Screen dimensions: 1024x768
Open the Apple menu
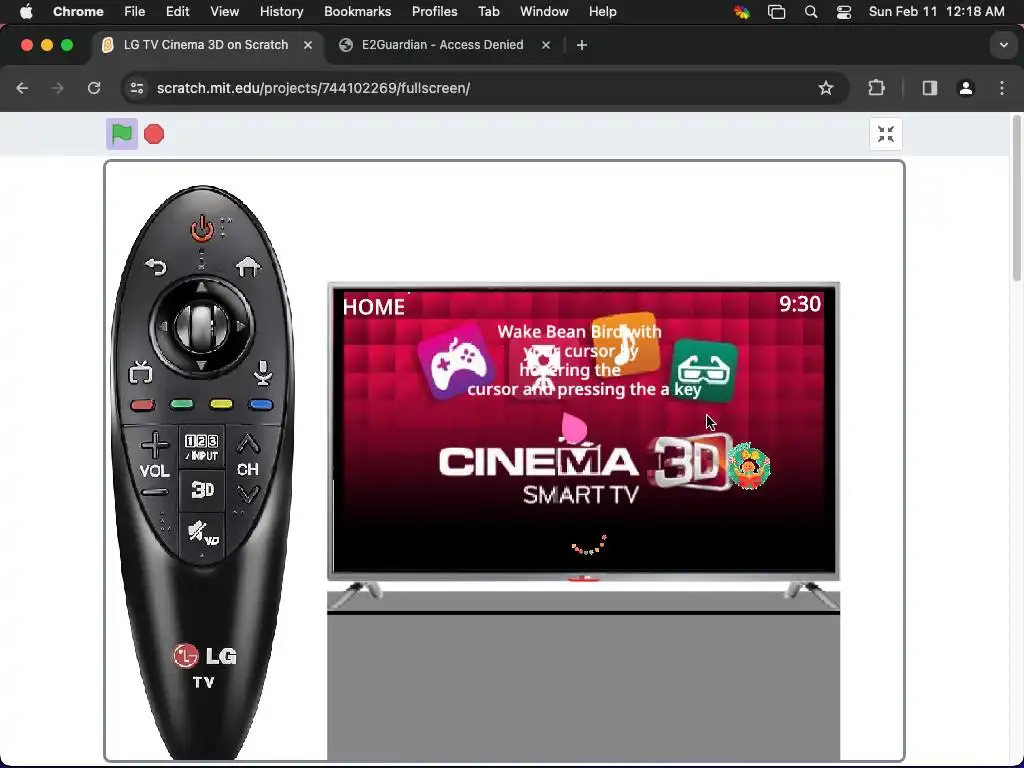pyautogui.click(x=26, y=12)
